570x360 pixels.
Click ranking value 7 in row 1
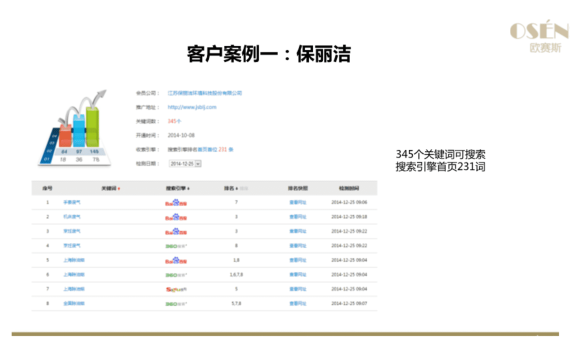coord(236,202)
